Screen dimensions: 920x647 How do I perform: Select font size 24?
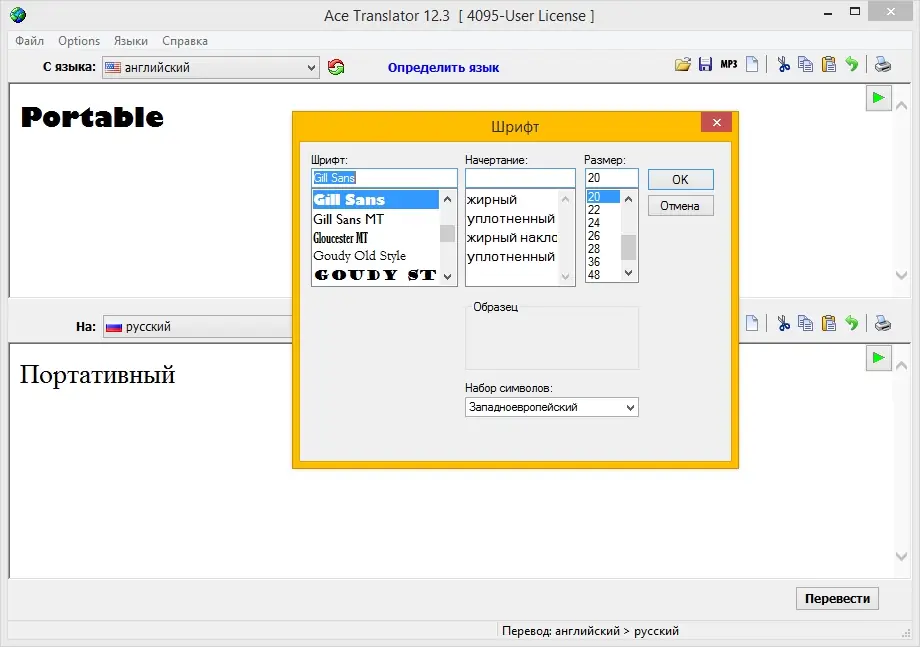click(603, 222)
